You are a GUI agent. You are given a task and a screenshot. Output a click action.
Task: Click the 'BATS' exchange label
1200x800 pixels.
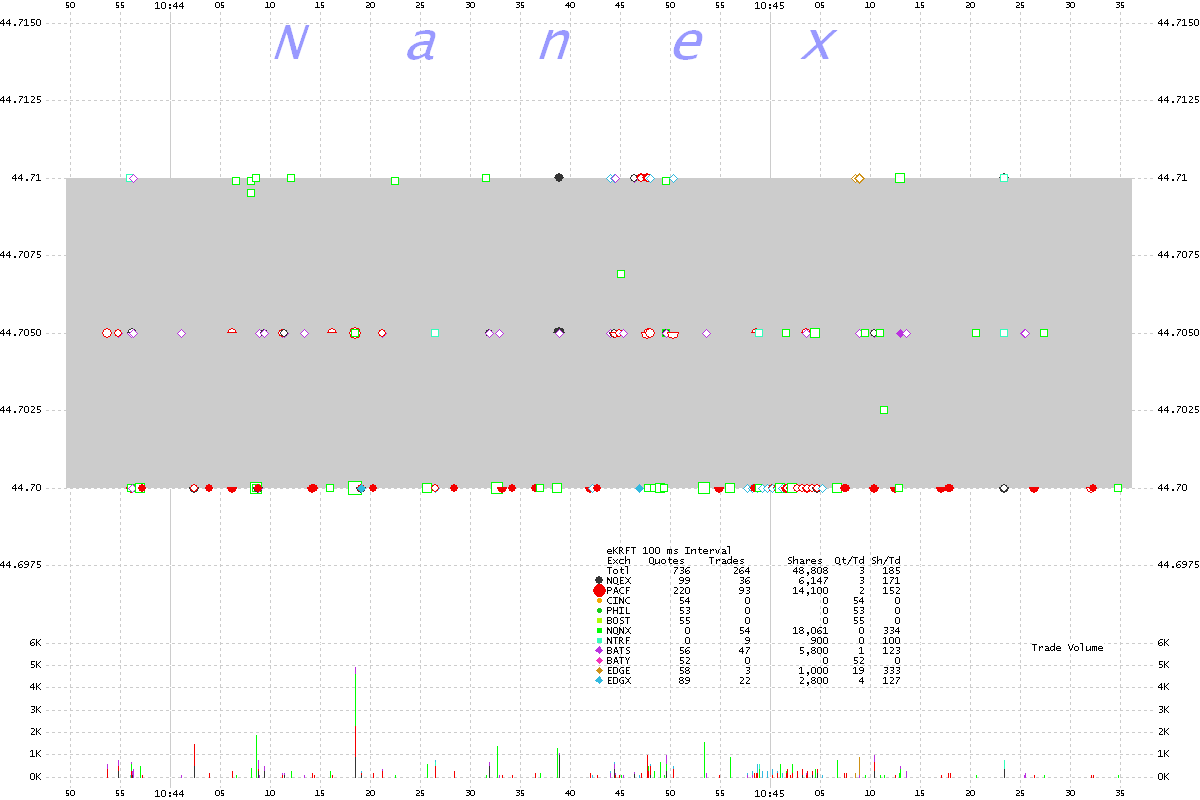(x=619, y=650)
